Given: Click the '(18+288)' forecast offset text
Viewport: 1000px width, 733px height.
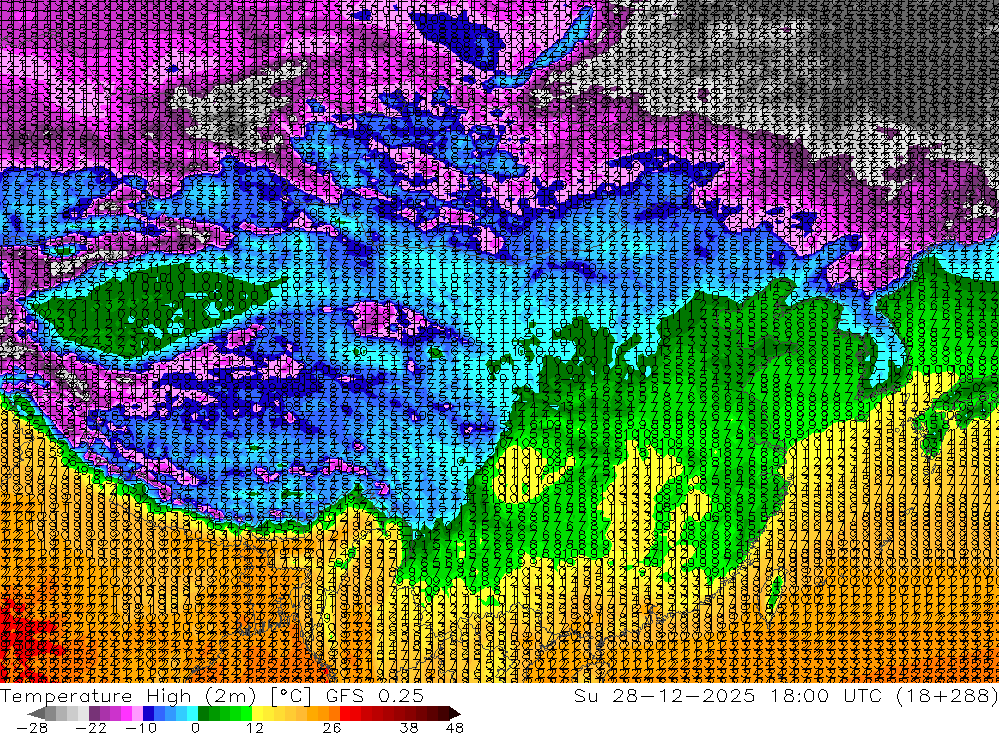Looking at the screenshot, I should pyautogui.click(x=947, y=696).
